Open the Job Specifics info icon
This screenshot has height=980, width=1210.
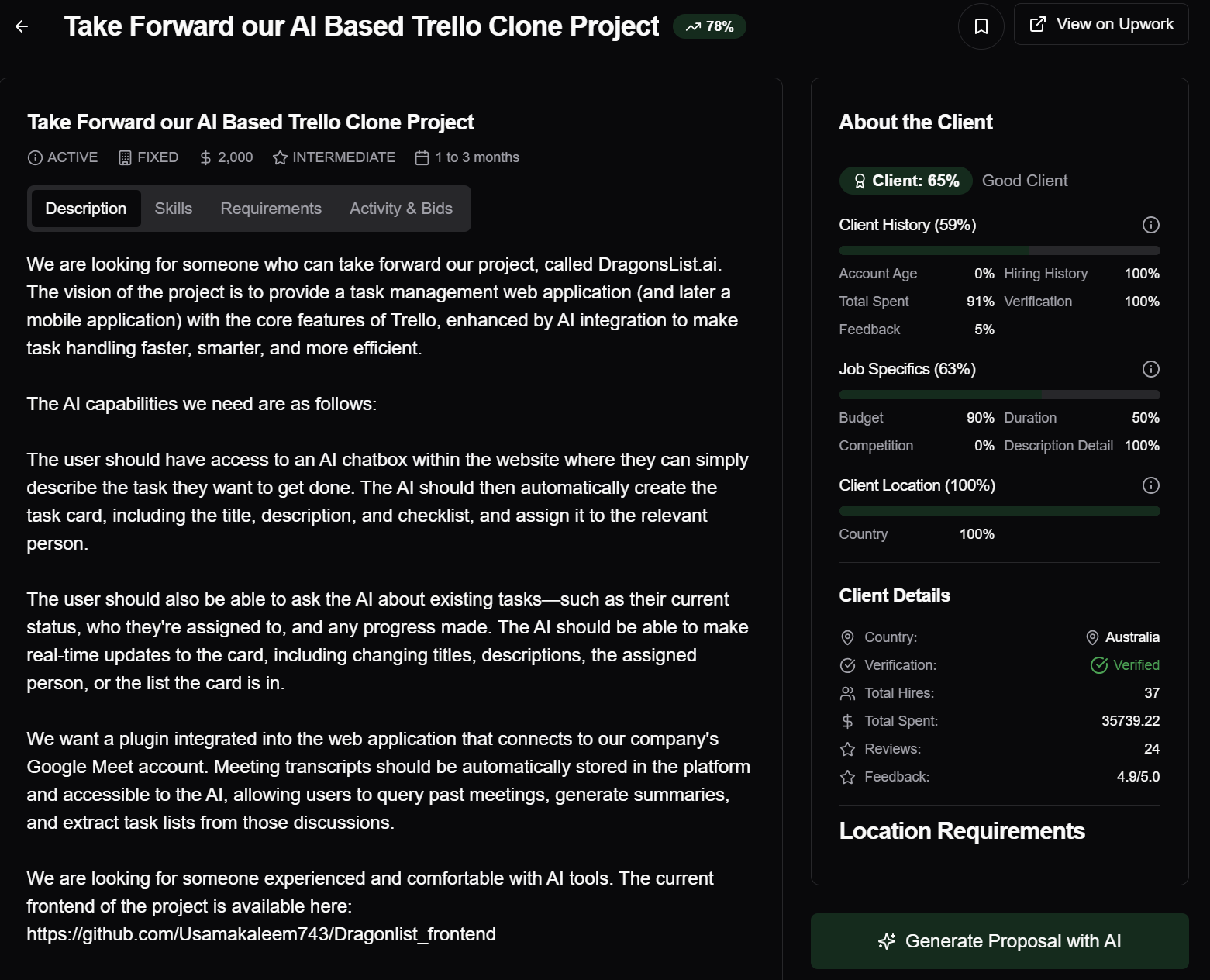[1150, 369]
